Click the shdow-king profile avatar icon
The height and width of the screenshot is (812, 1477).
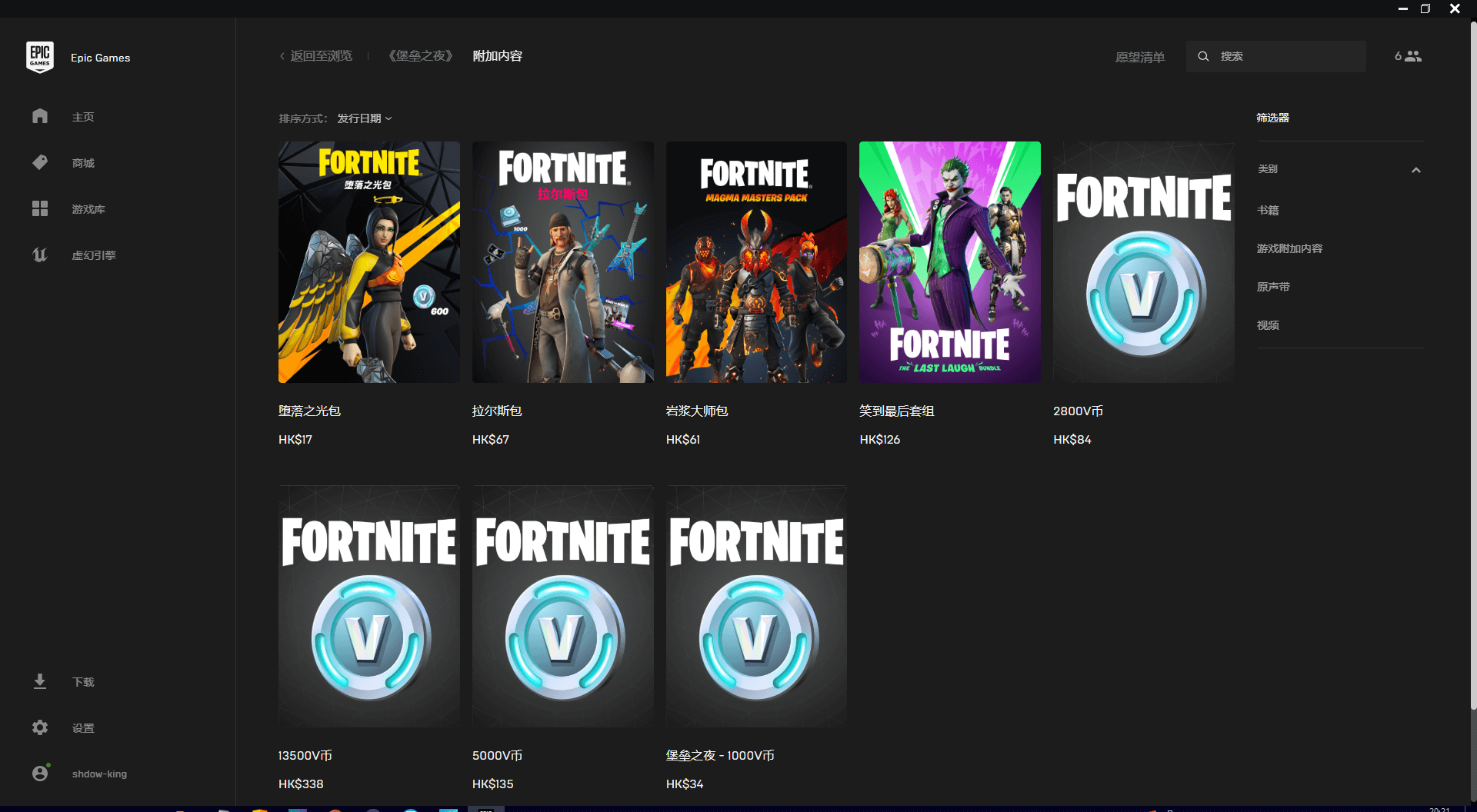point(41,773)
